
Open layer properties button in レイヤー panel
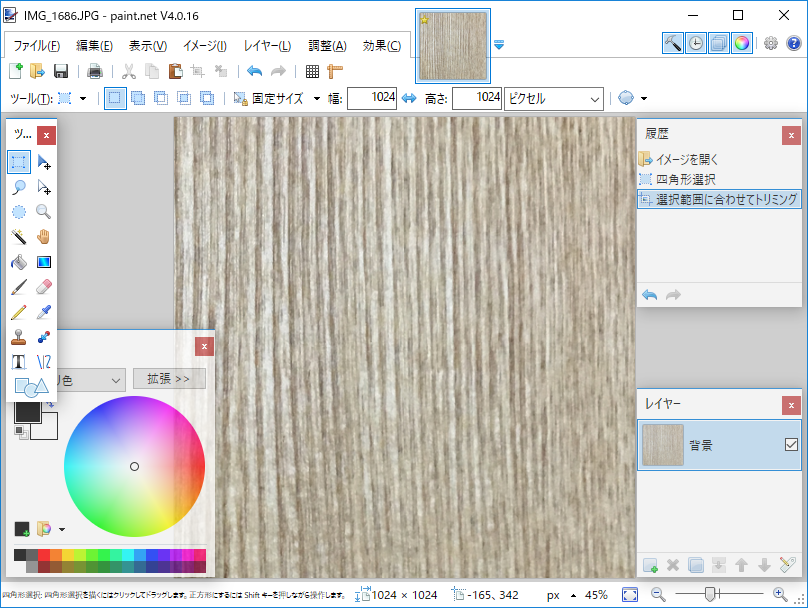click(x=787, y=565)
